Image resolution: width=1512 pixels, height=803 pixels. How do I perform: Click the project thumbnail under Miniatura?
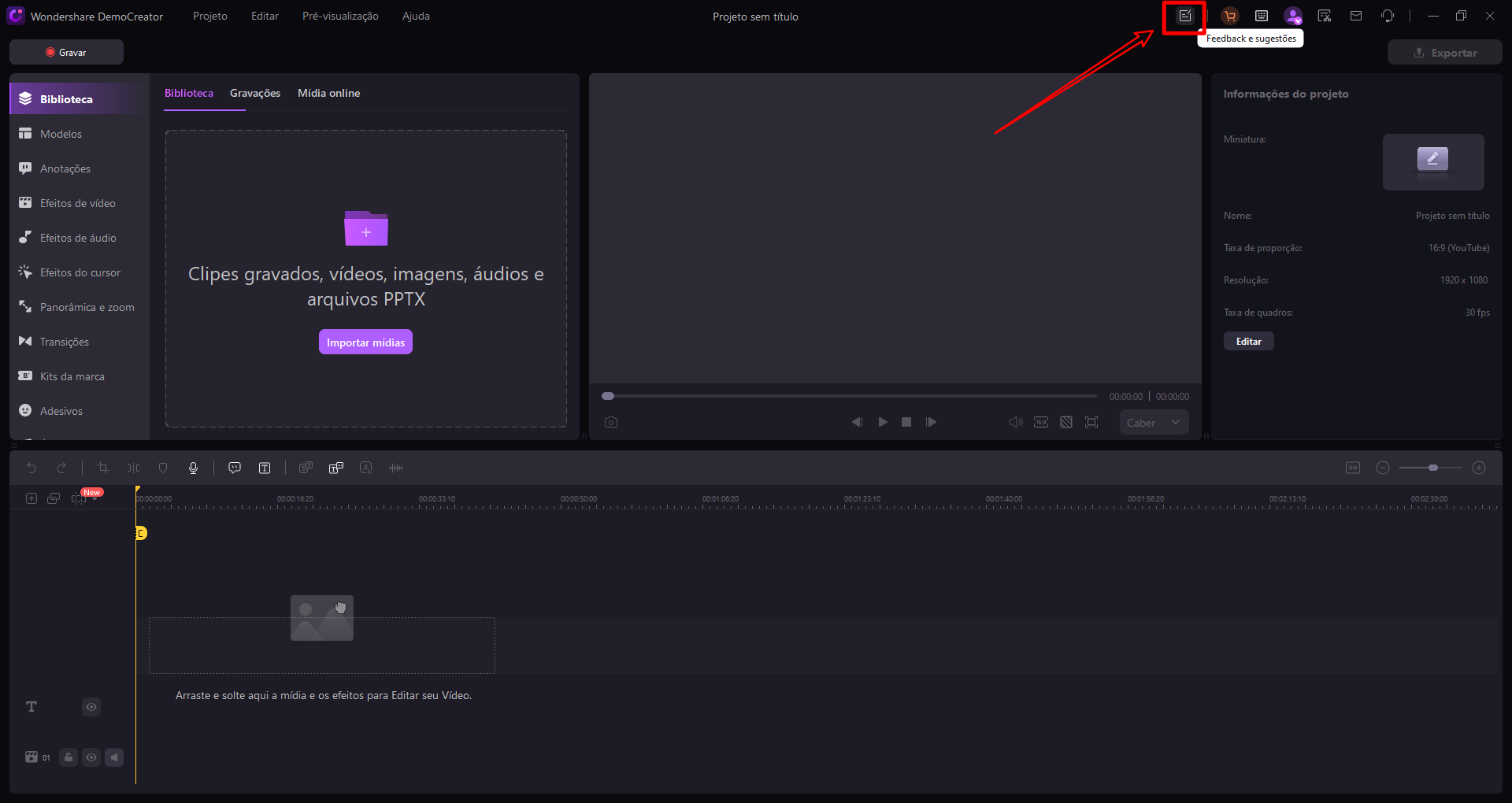coord(1432,161)
